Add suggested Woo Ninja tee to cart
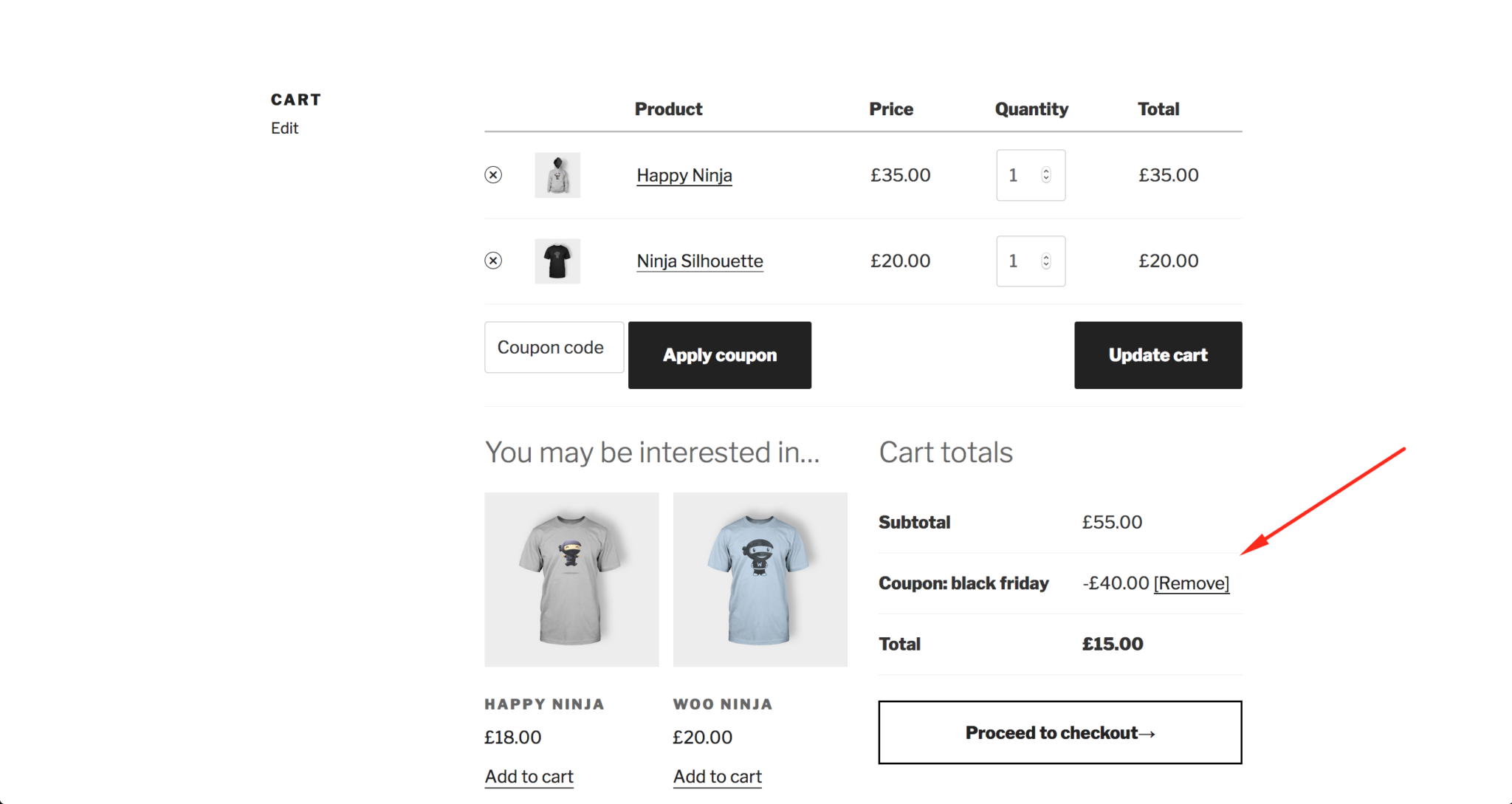The height and width of the screenshot is (804, 1512). 718,777
